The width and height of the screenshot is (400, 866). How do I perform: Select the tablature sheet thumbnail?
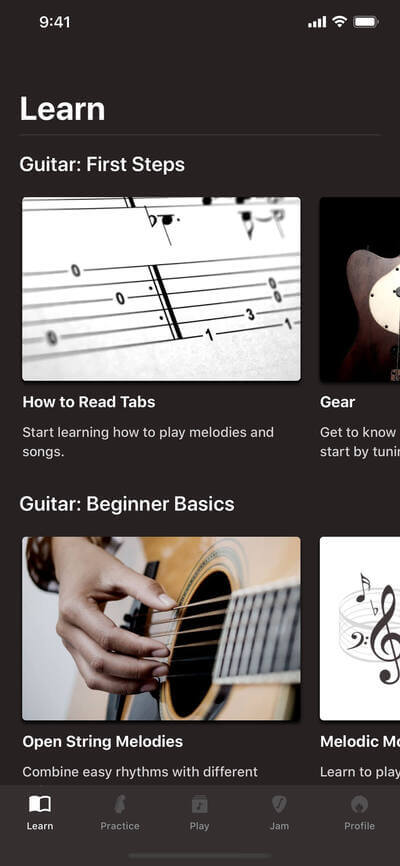pos(161,289)
